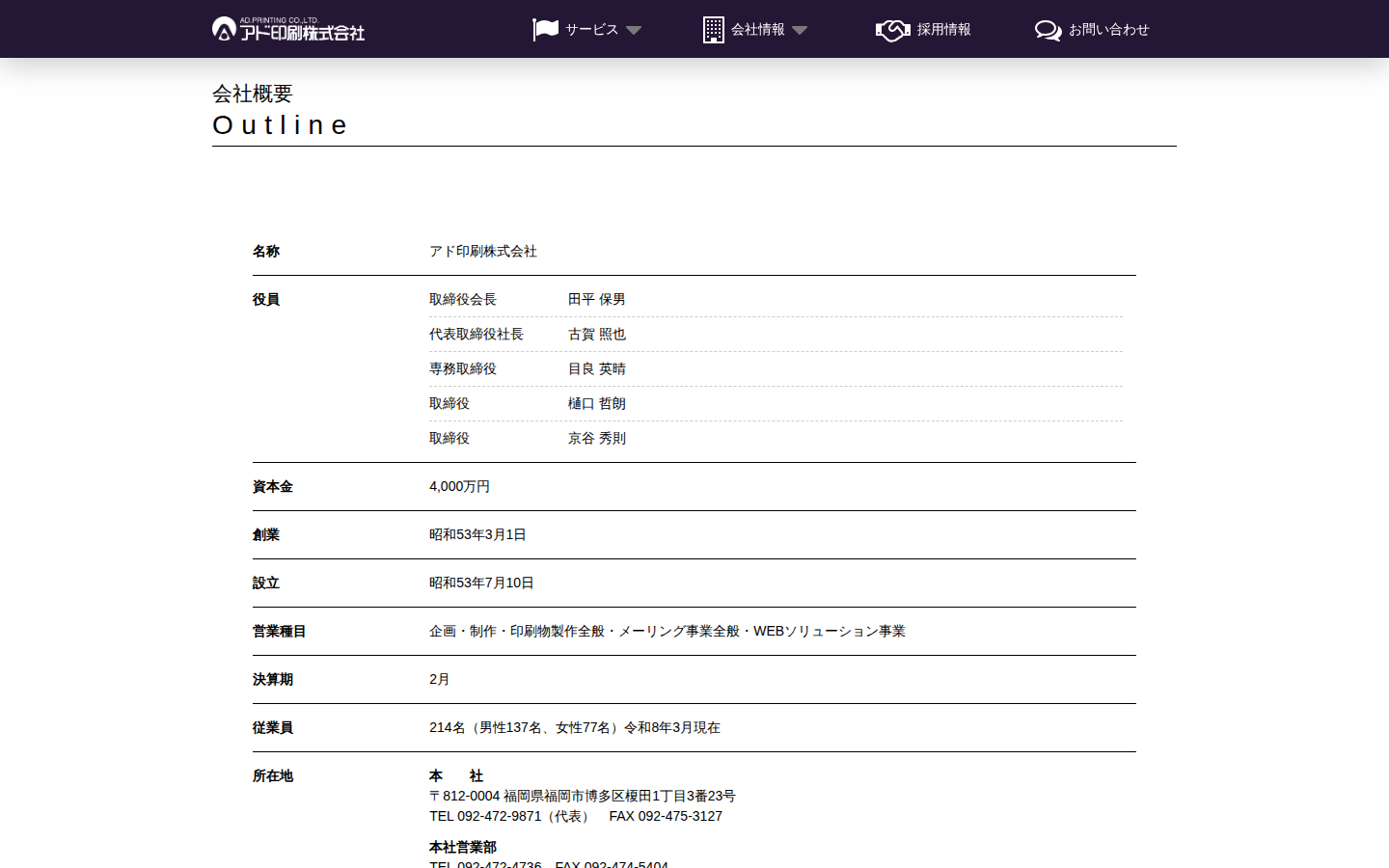Click the name 田平 保男
The image size is (1389, 868).
(597, 300)
